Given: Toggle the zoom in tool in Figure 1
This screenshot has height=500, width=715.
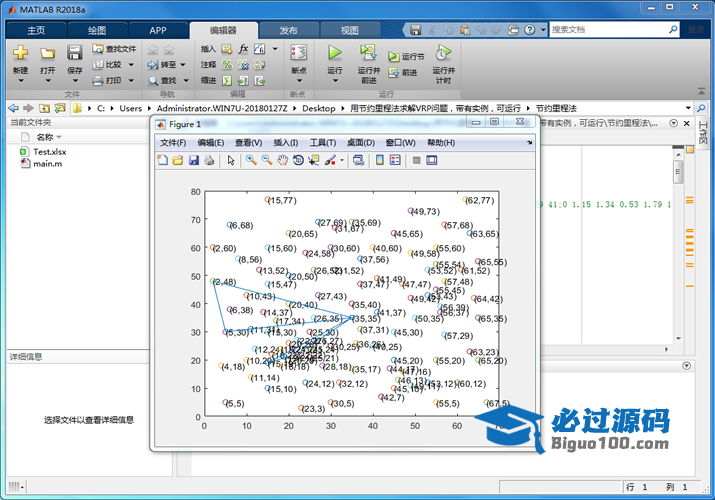Looking at the screenshot, I should 251,160.
